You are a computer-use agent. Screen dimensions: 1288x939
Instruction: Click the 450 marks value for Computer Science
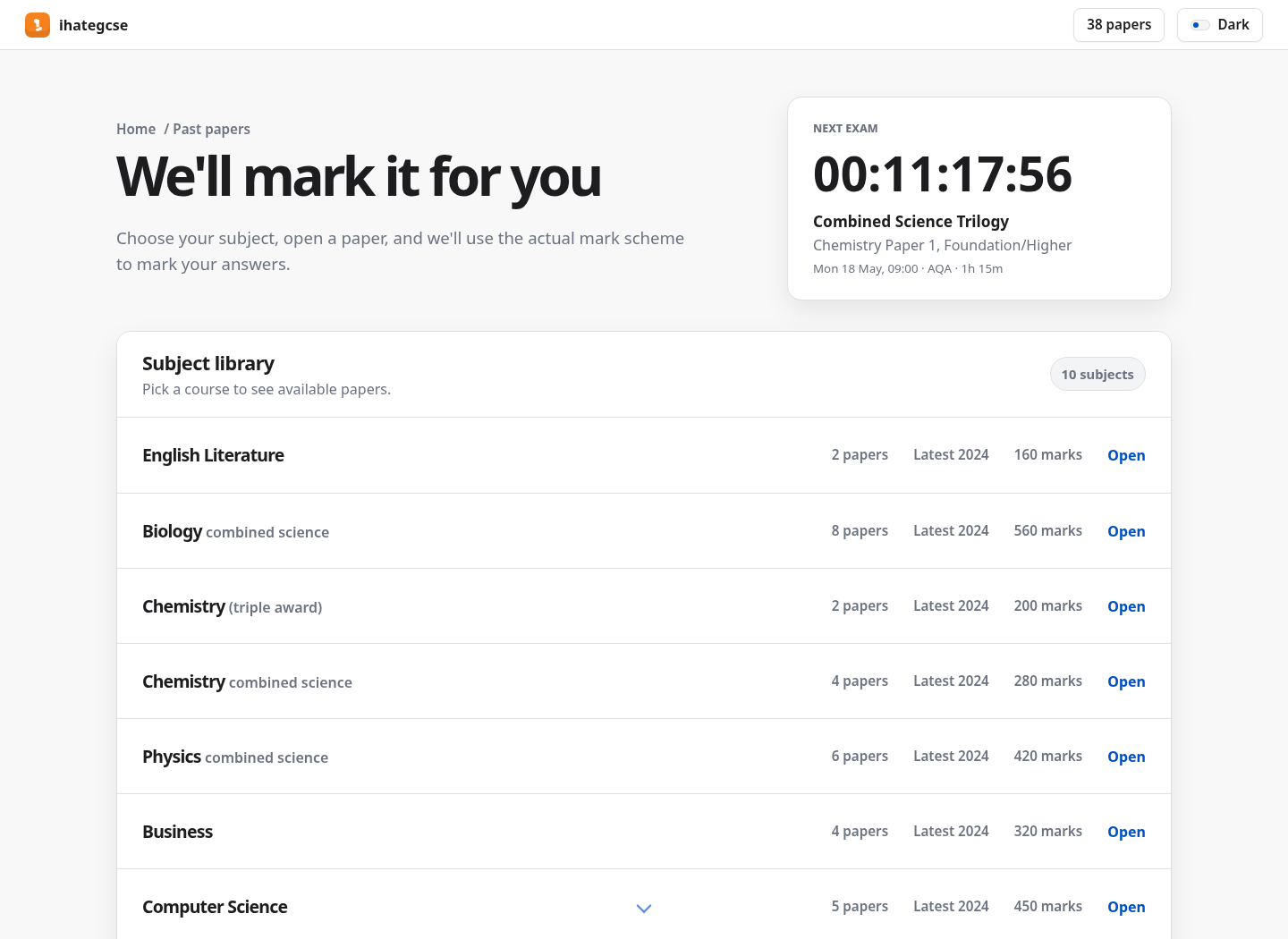pos(1047,906)
